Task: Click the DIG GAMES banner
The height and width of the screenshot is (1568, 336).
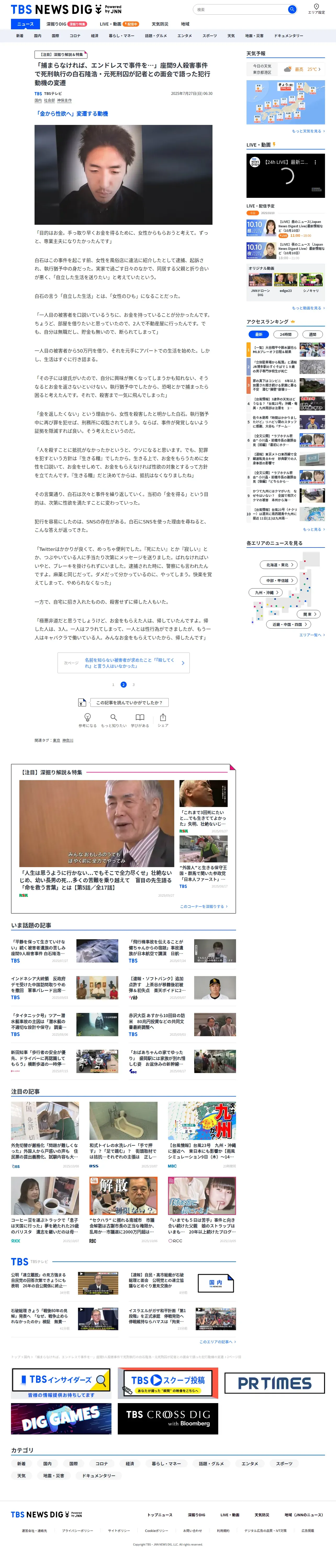Action: coord(61,1418)
